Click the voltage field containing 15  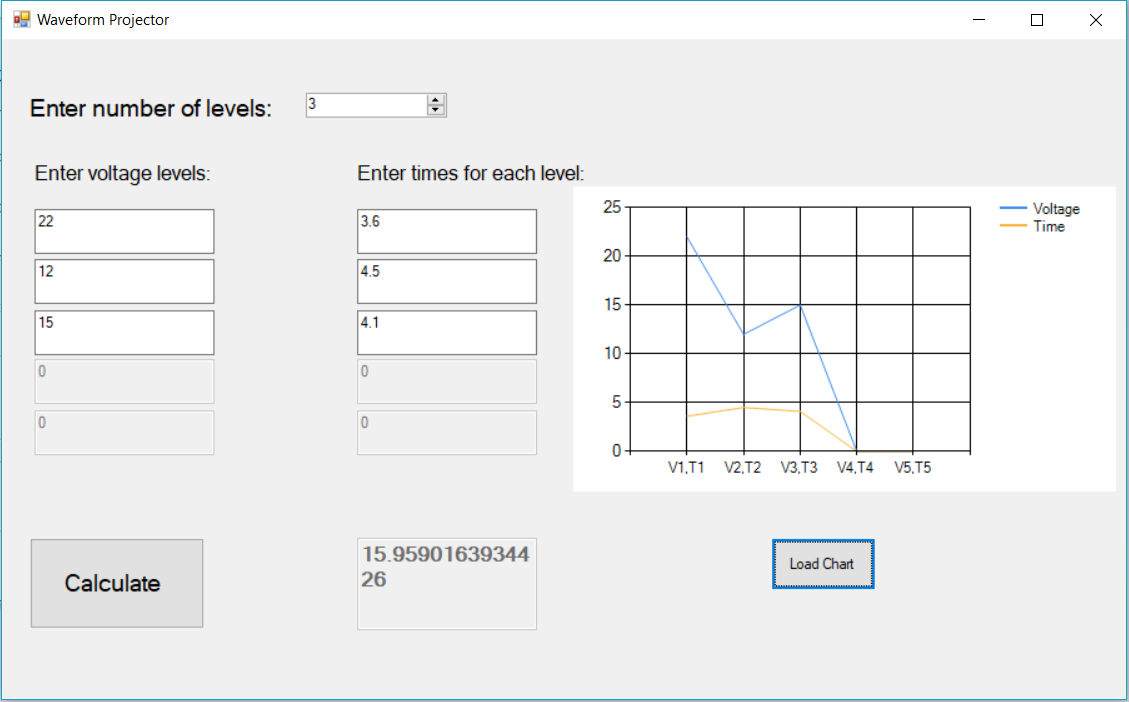tap(123, 332)
